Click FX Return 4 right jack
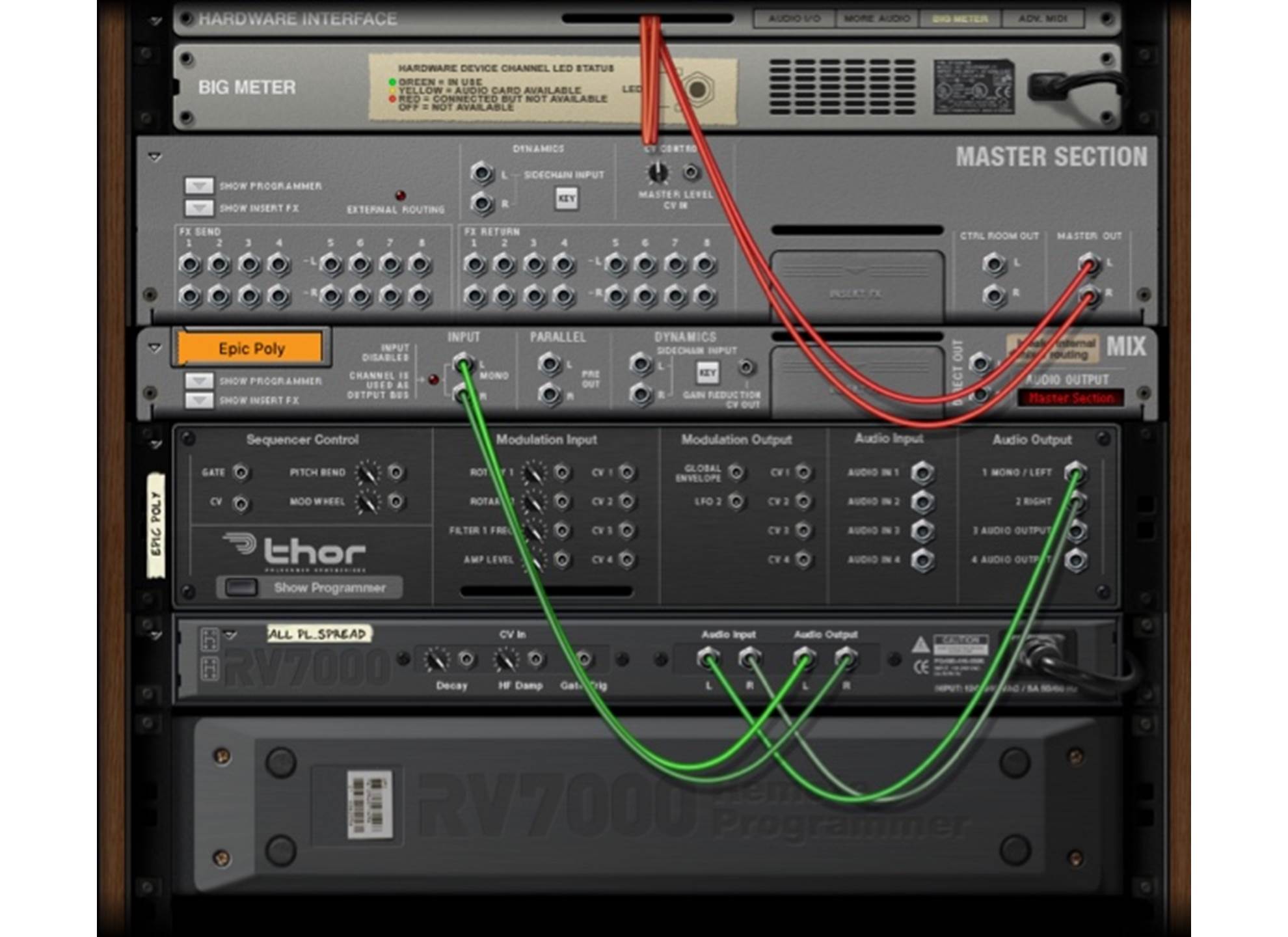Image resolution: width=1288 pixels, height=937 pixels. (x=563, y=296)
